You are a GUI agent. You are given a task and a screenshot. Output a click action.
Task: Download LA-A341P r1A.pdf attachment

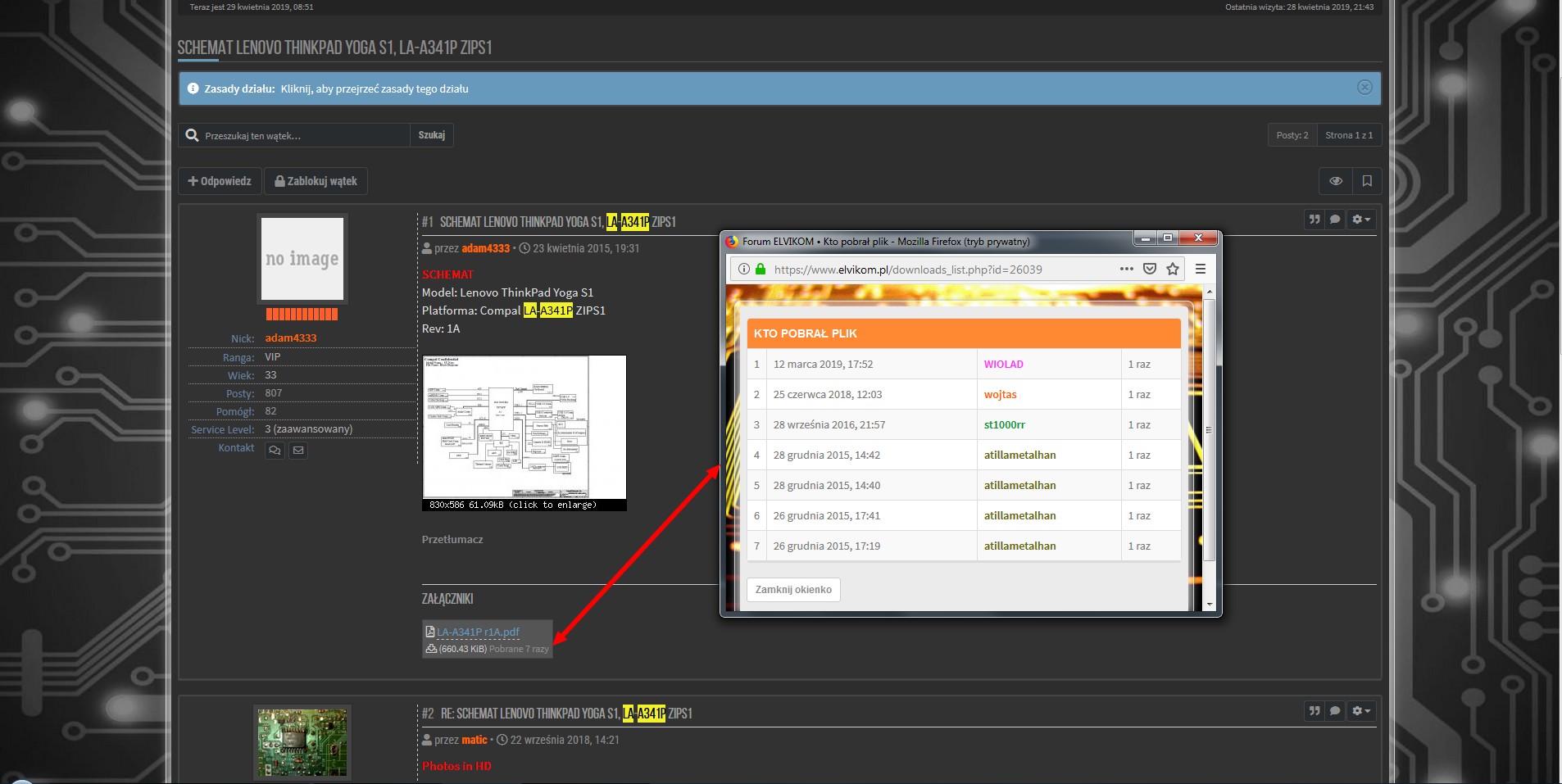point(478,632)
